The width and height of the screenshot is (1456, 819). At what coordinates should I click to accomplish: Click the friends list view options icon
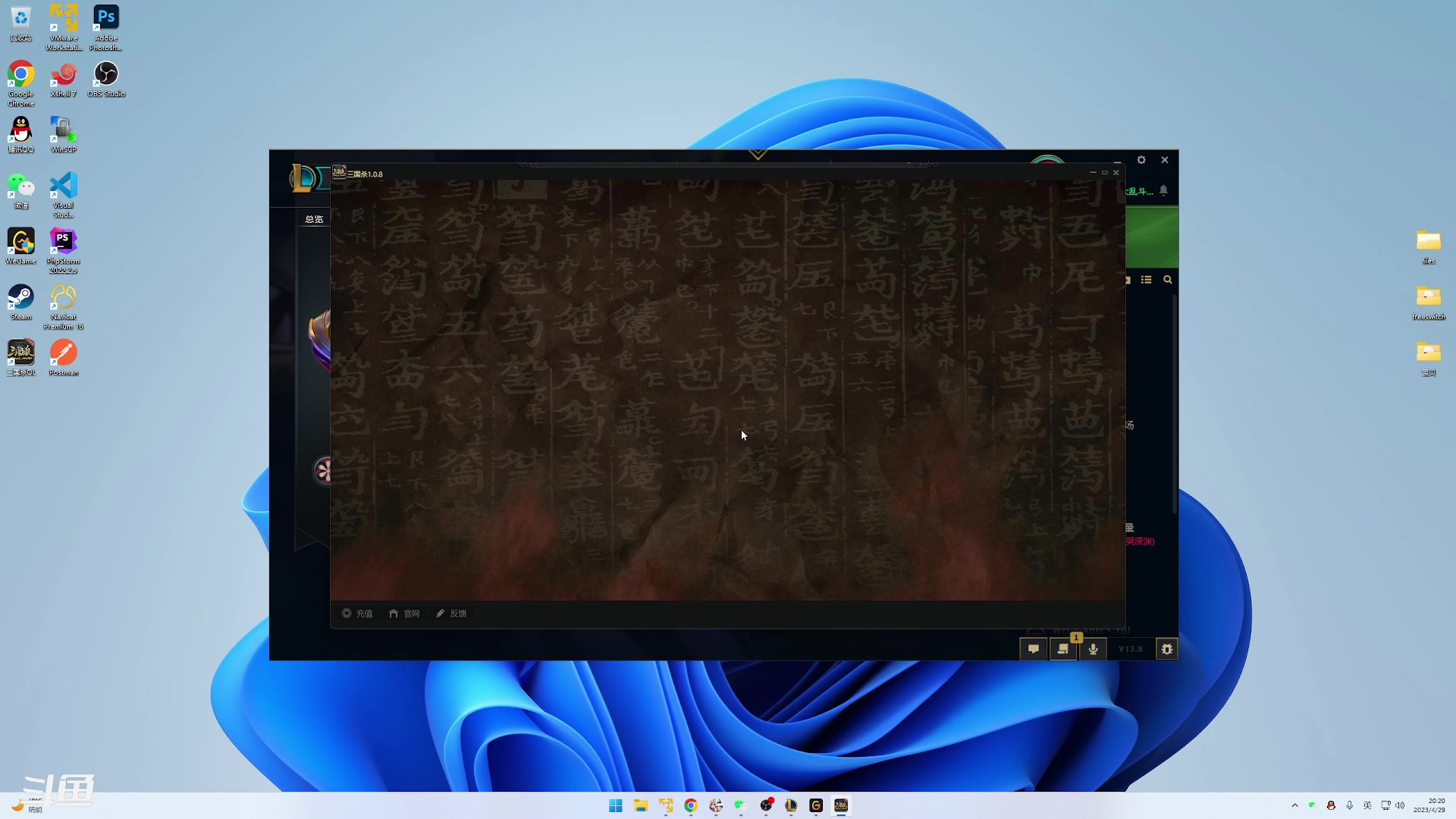[1147, 280]
